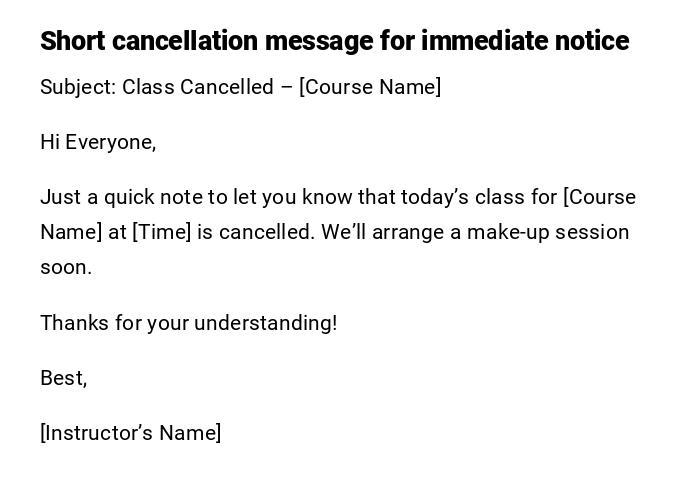Click the word "soon." ending the paragraph
Image resolution: width=700 pixels, height=495 pixels.
point(65,267)
